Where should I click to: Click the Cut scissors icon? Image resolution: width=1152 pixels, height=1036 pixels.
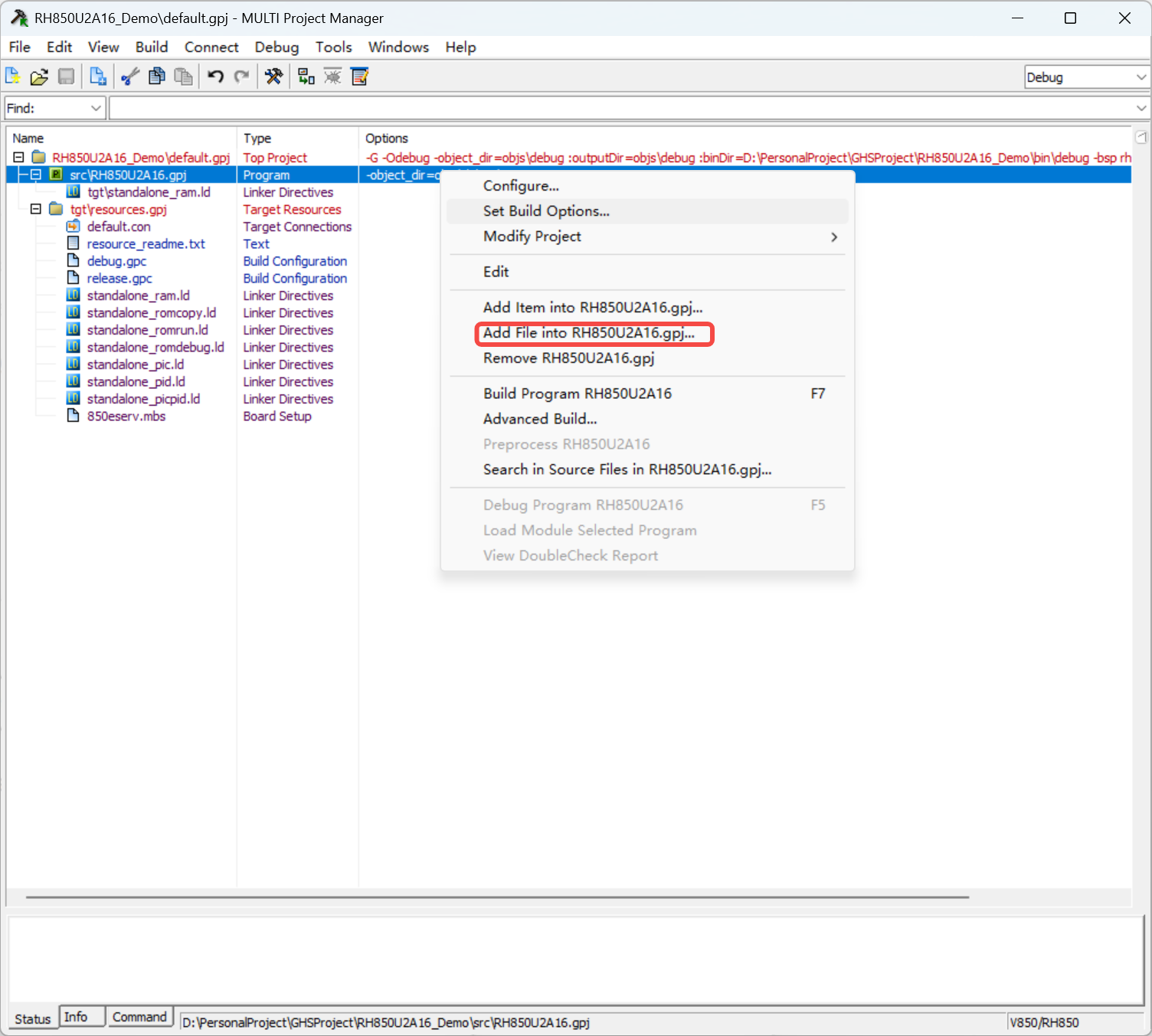pyautogui.click(x=130, y=77)
